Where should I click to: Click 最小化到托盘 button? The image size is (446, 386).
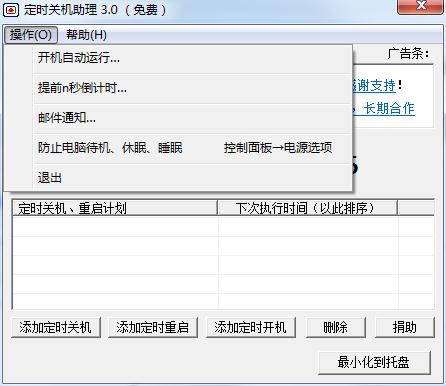tap(374, 362)
